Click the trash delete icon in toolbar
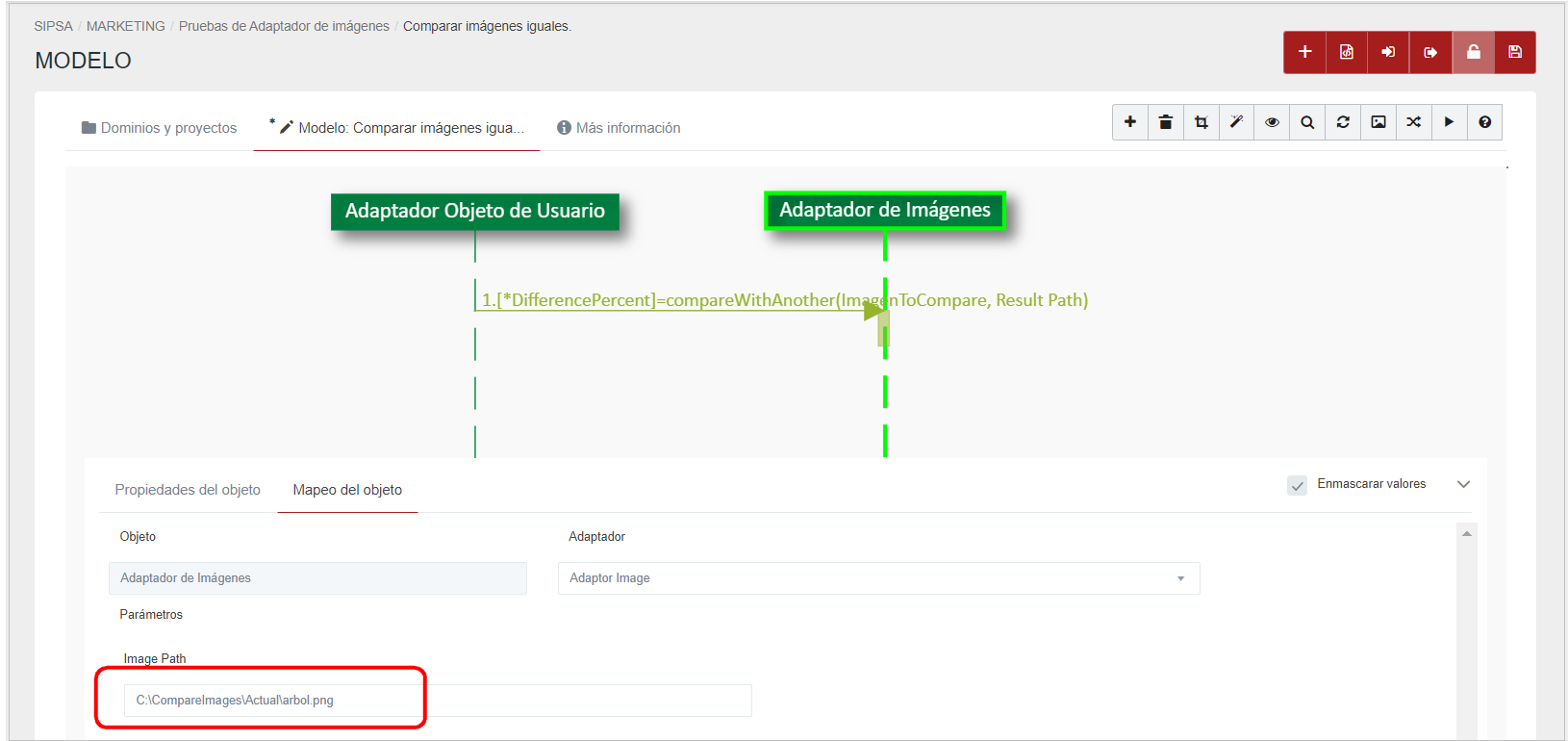 tap(1165, 122)
